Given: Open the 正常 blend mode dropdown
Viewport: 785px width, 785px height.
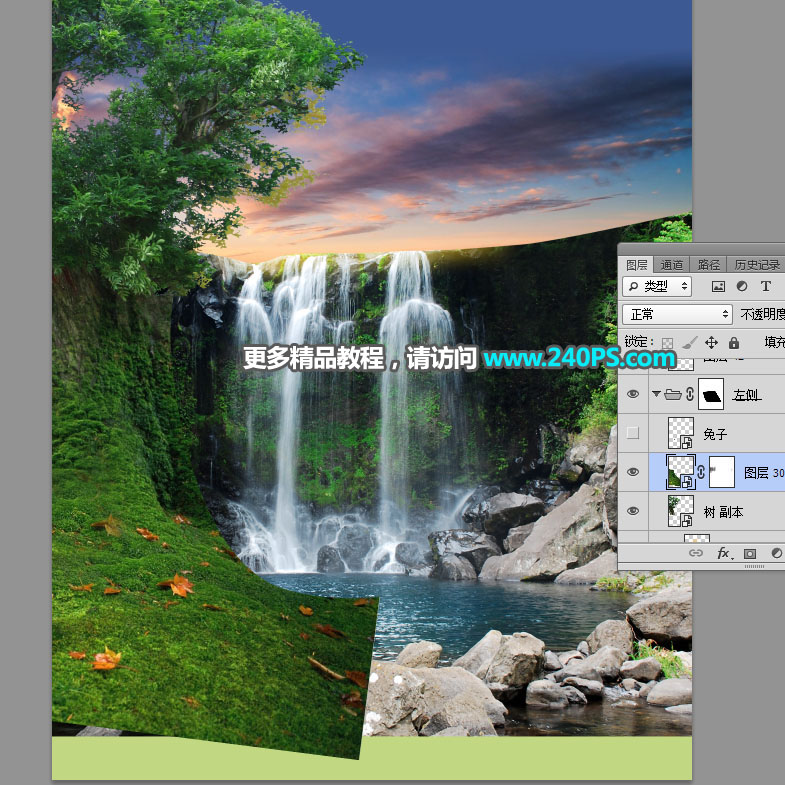Looking at the screenshot, I should 677,314.
